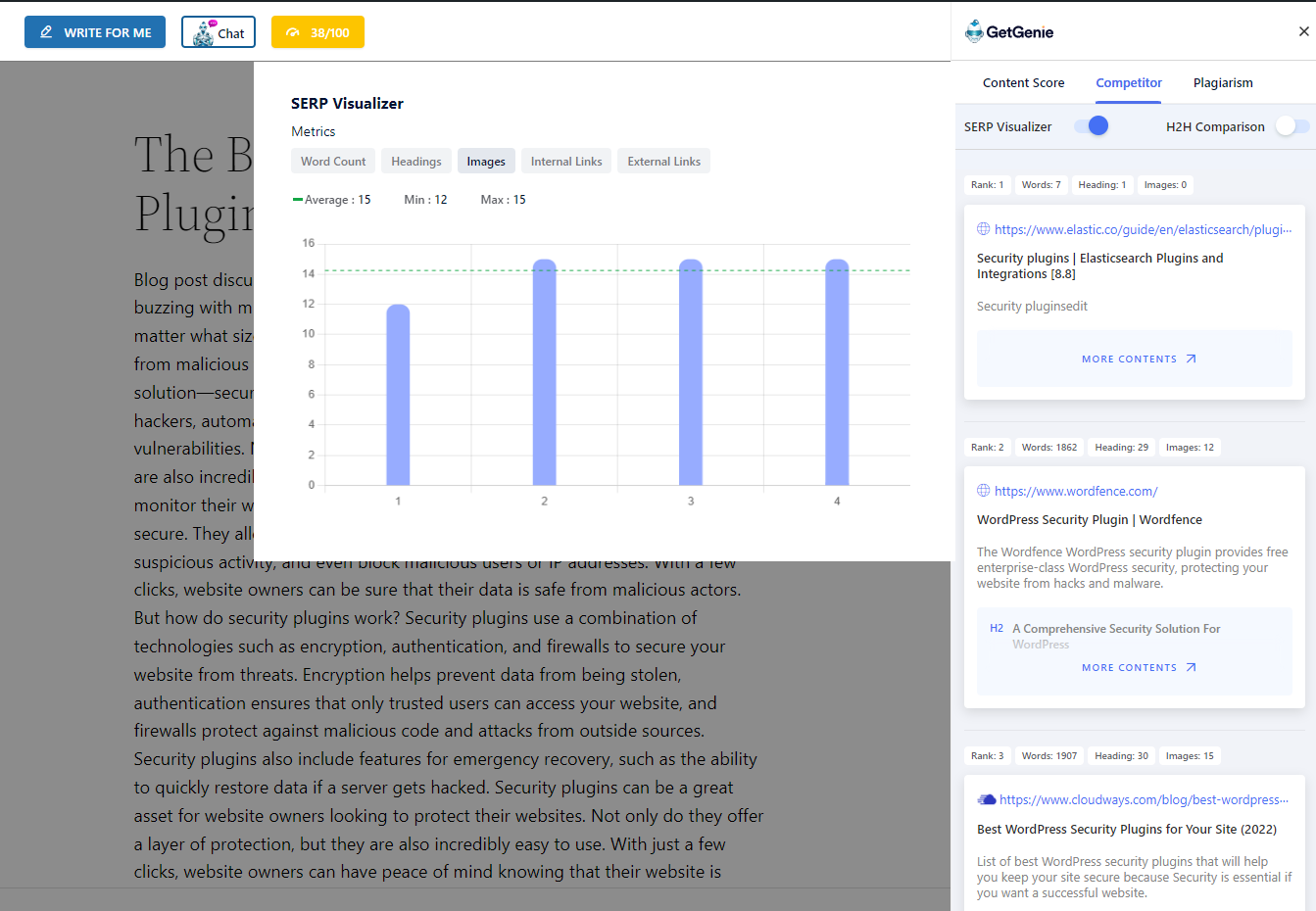This screenshot has width=1316, height=911.
Task: Click the pen icon in WRITE FOR ME
Action: (46, 32)
